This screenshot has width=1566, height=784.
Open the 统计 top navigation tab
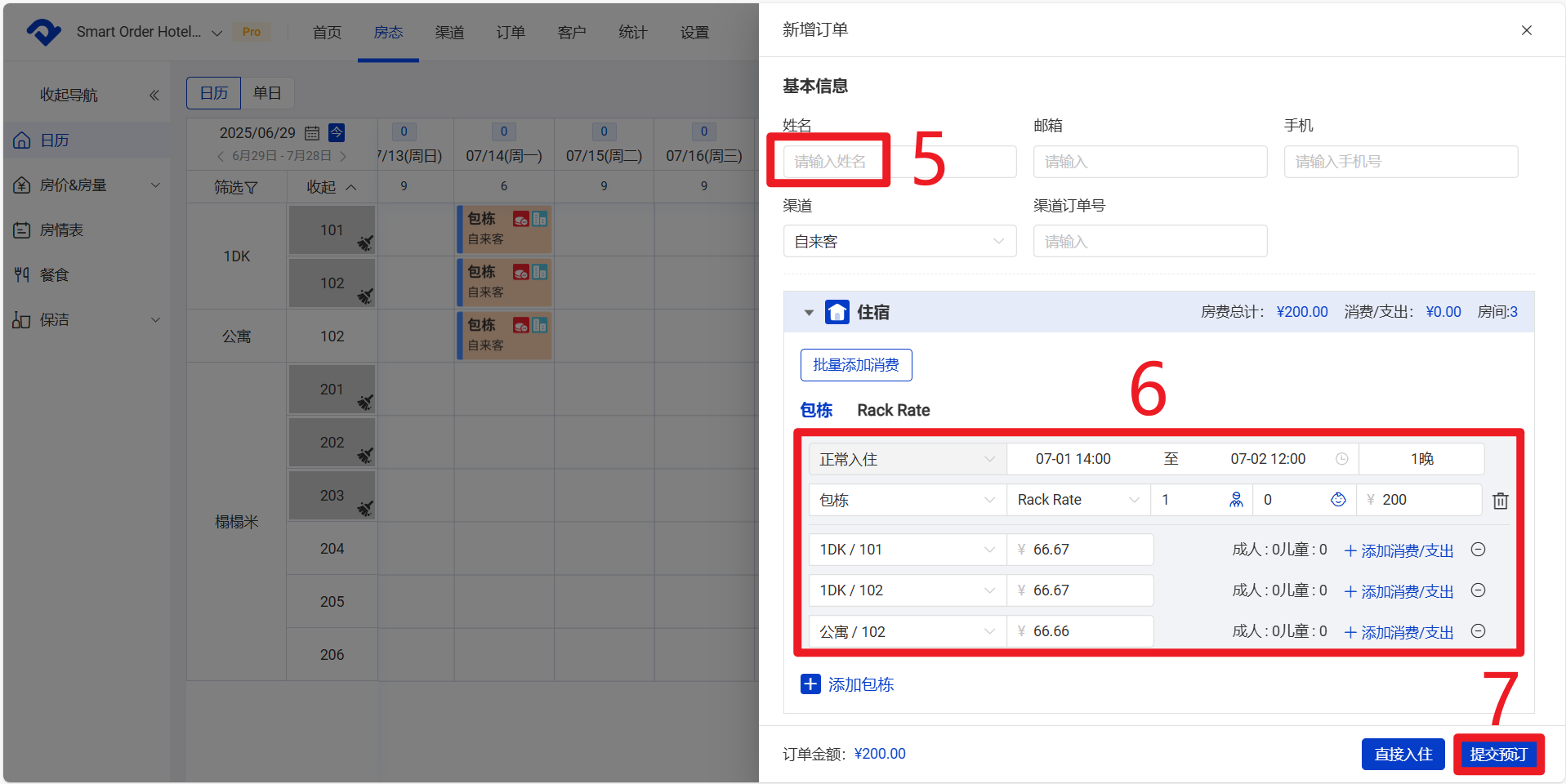pos(633,33)
